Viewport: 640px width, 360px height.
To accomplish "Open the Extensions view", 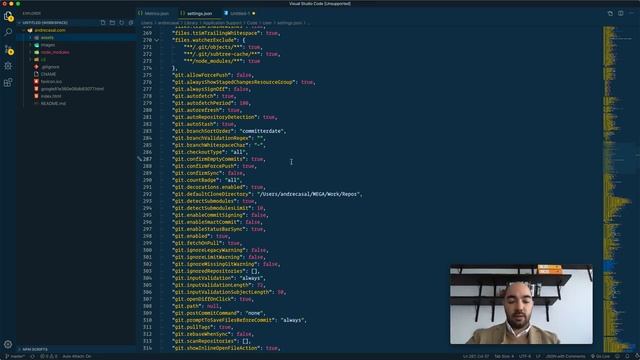I will pyautogui.click(x=8, y=82).
